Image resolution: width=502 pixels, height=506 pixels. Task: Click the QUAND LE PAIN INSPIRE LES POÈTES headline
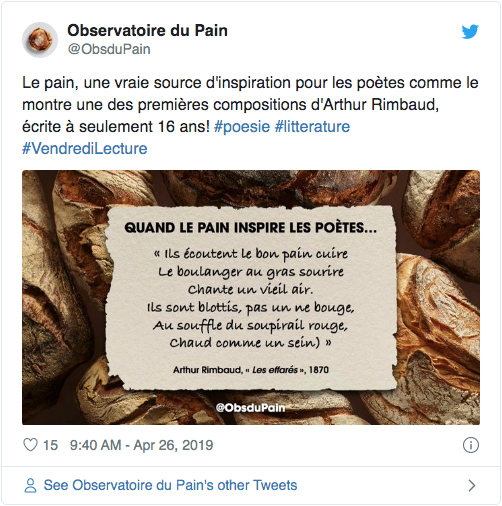250,228
